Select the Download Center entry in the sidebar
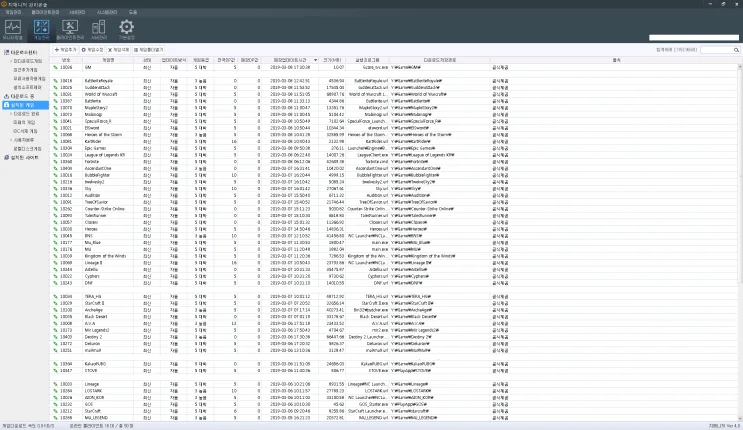Viewport: 743px width, 430px height. (x=24, y=52)
